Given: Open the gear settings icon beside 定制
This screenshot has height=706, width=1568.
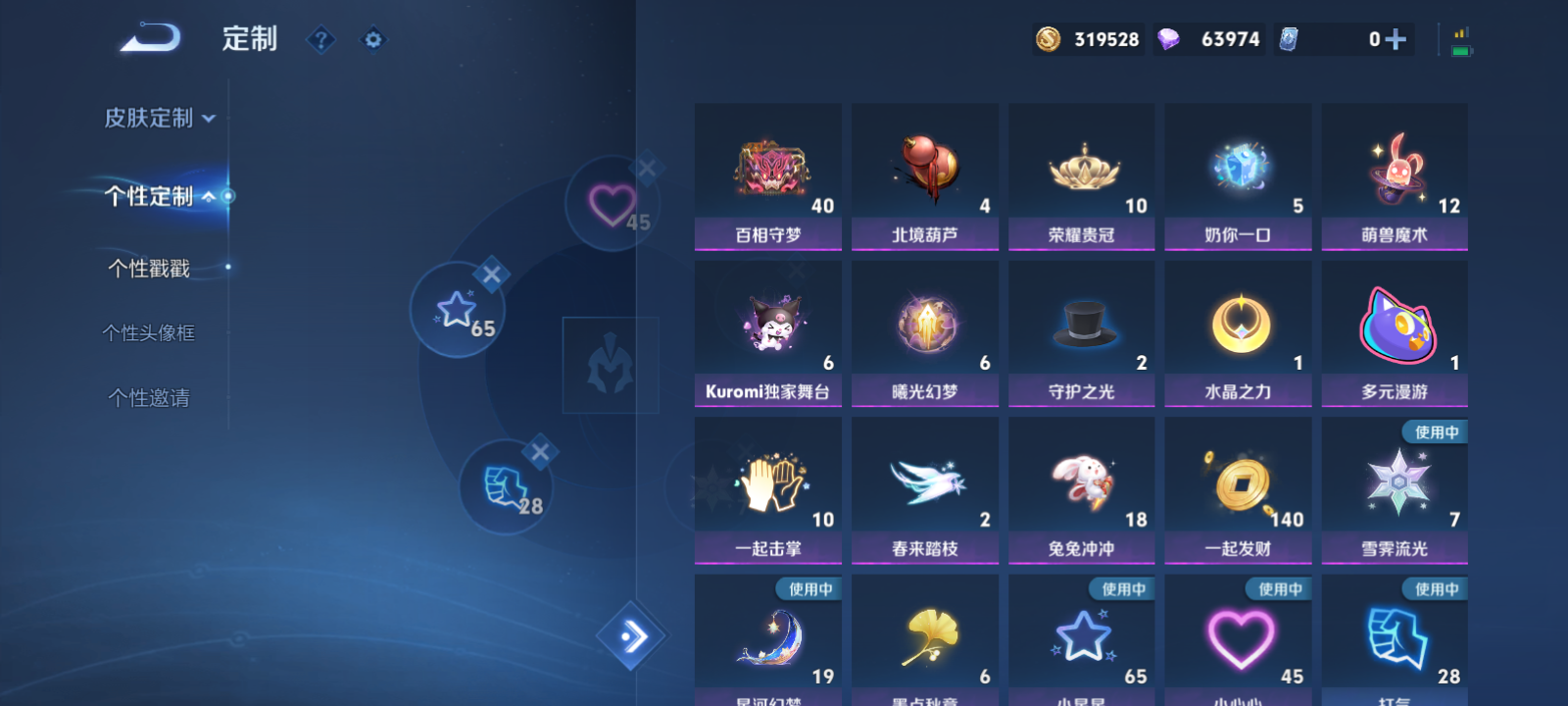Looking at the screenshot, I should coord(373,39).
